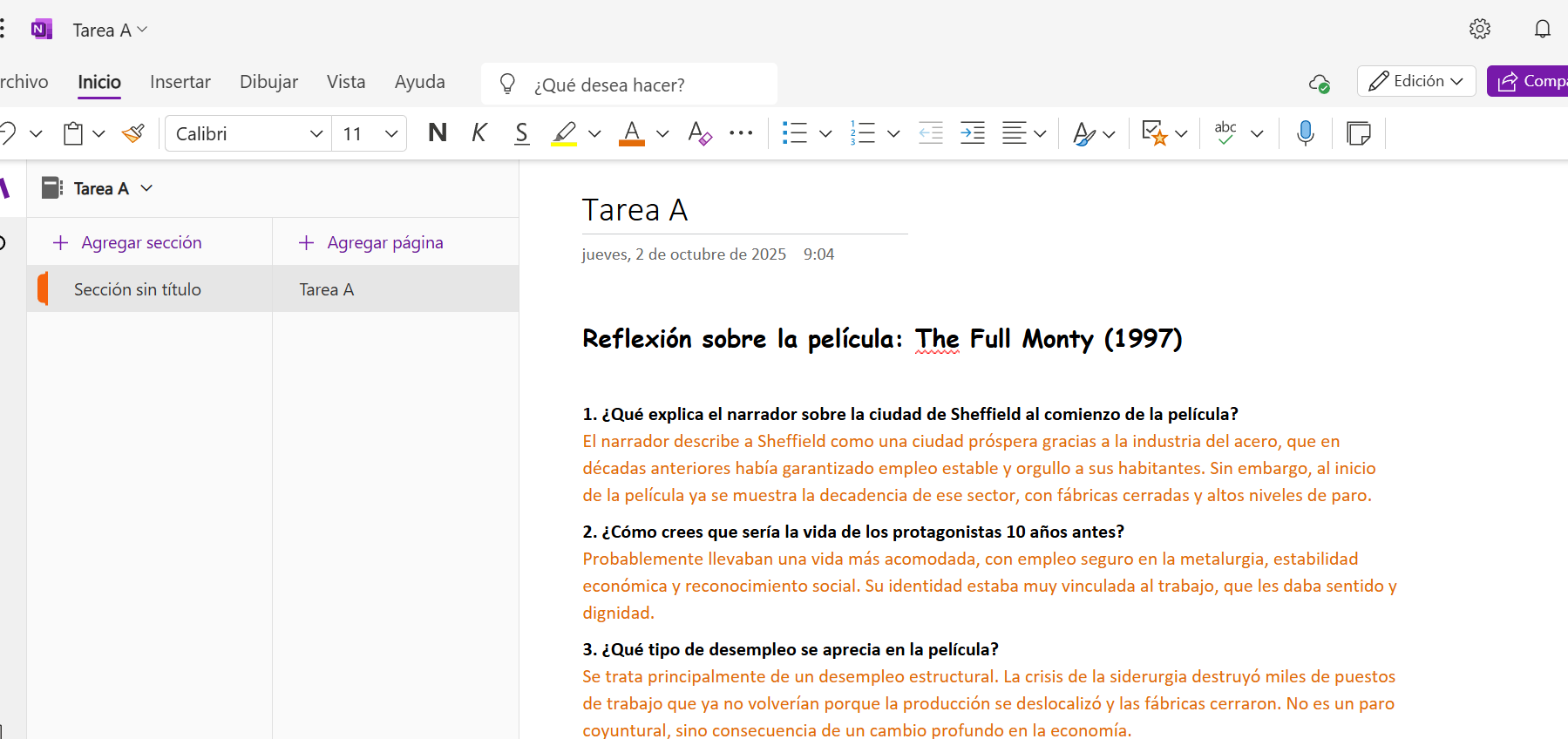Open the settings gear icon
The image size is (1568, 739).
click(x=1479, y=30)
